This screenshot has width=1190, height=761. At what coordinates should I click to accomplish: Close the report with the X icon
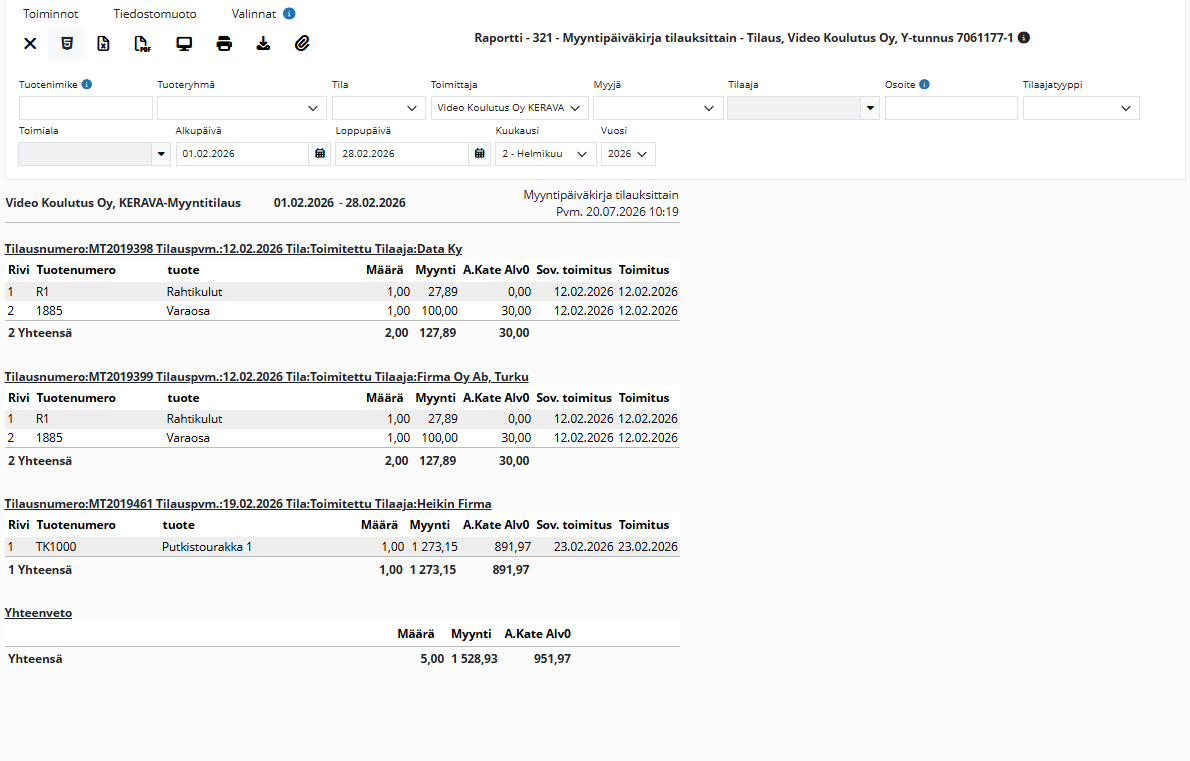point(30,44)
